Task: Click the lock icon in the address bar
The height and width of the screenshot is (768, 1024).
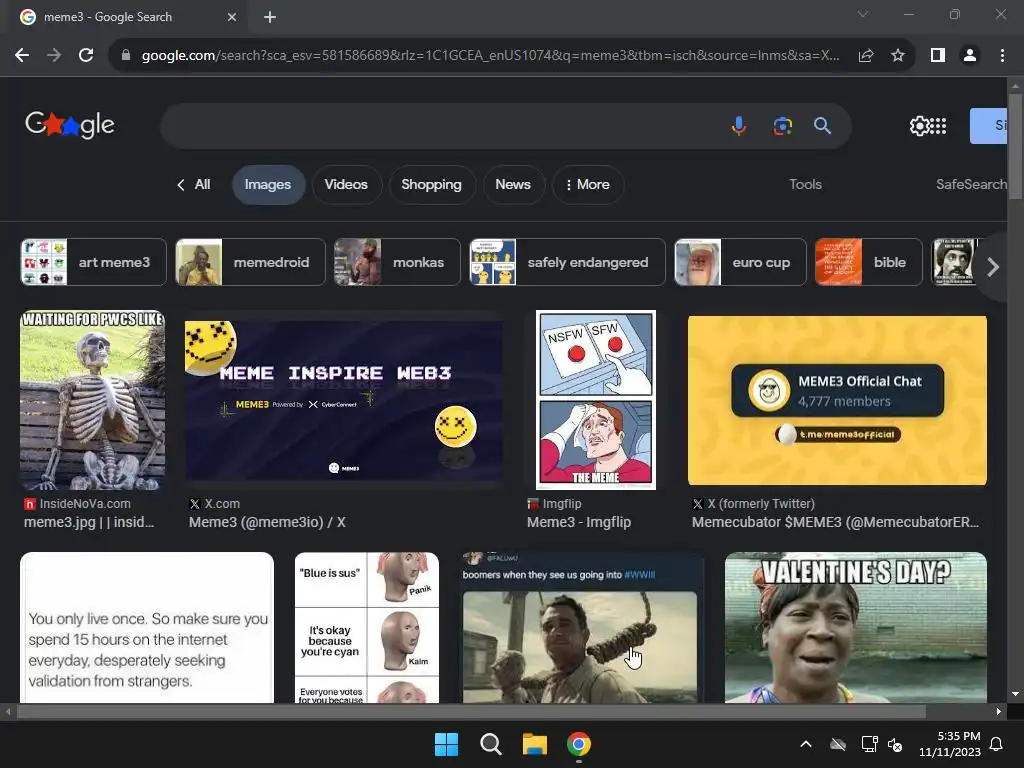Action: pos(126,56)
